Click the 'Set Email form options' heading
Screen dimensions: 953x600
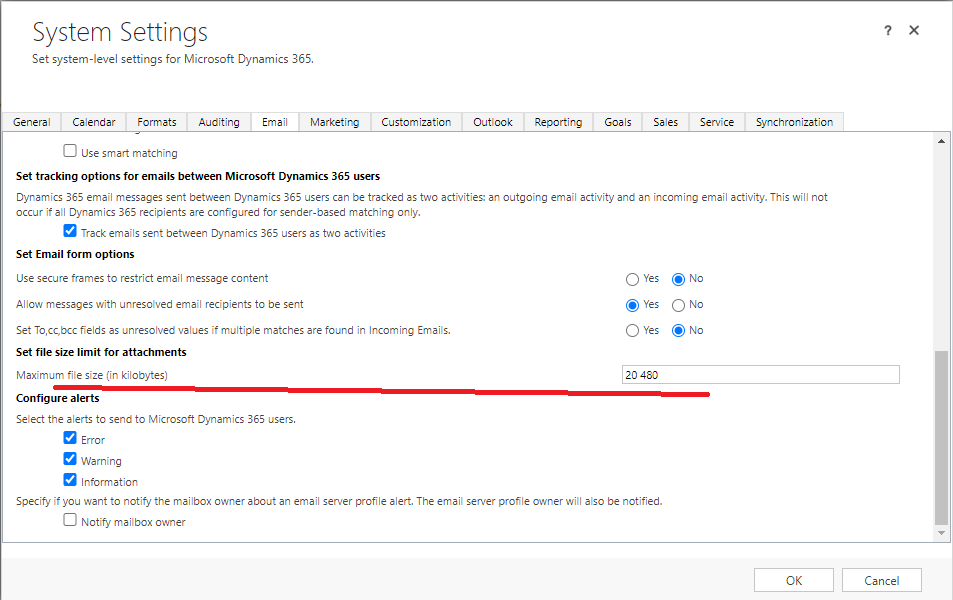pos(75,254)
